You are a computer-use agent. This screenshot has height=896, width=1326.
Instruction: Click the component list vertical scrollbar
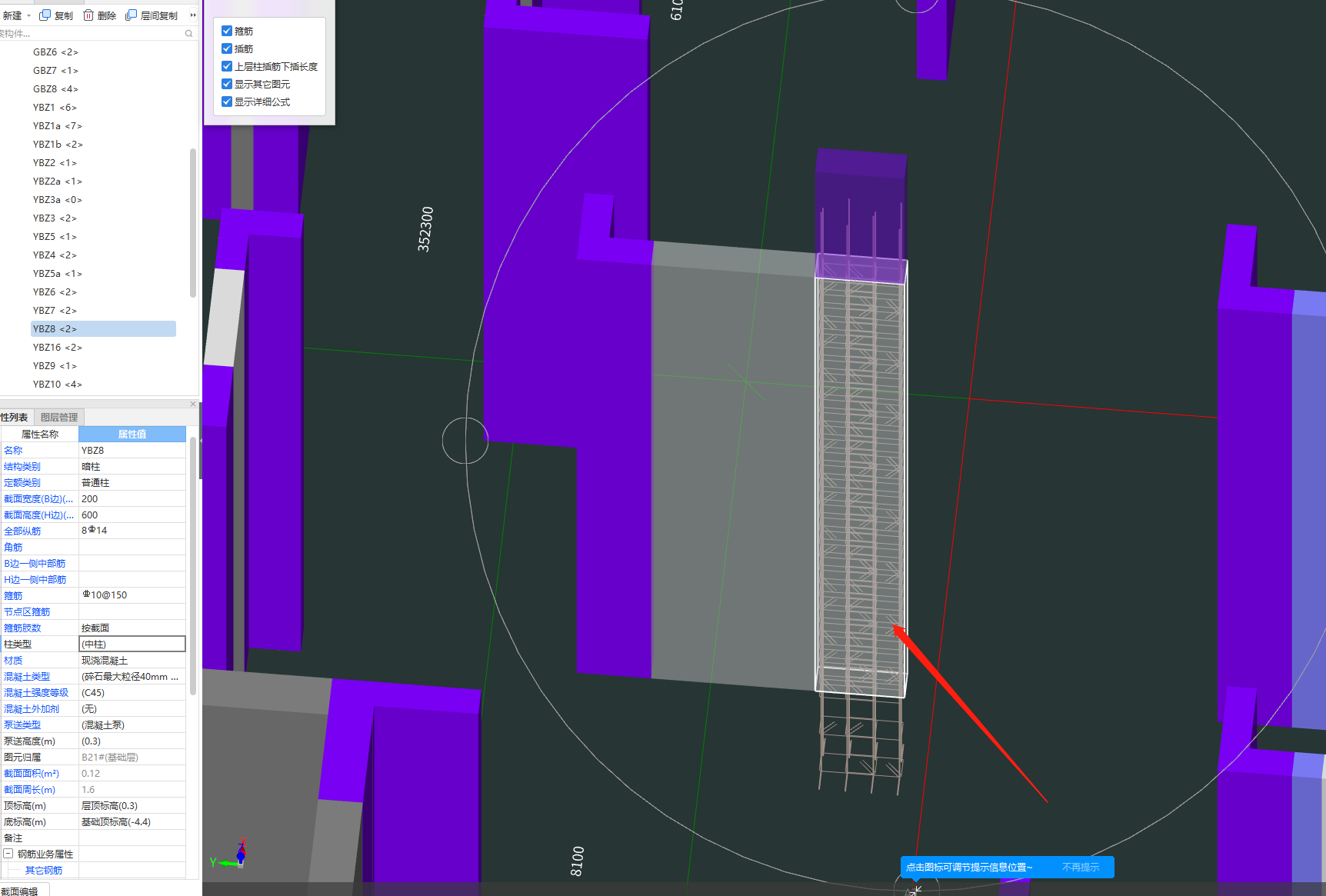coord(192,222)
